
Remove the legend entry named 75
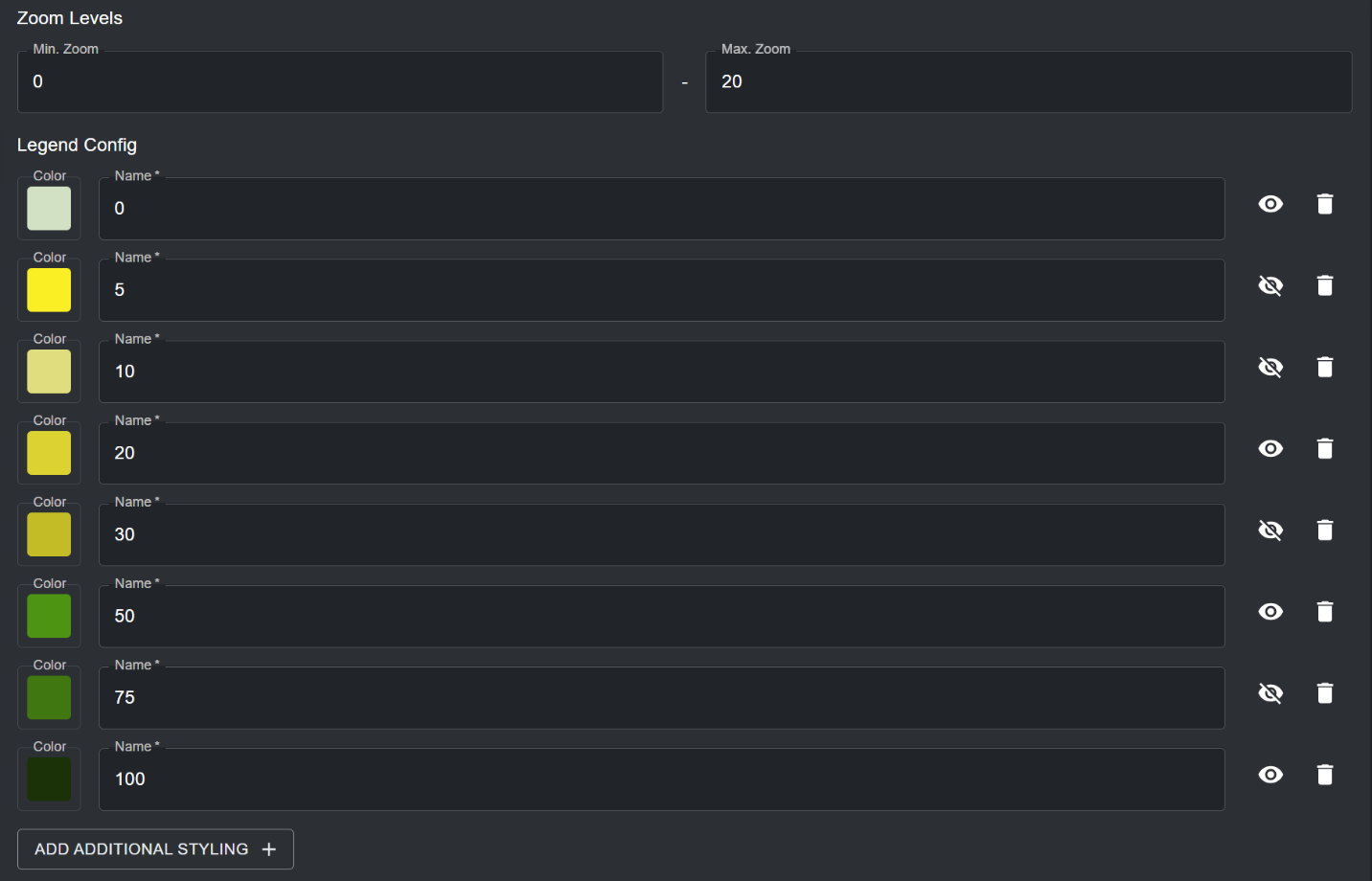tap(1325, 693)
